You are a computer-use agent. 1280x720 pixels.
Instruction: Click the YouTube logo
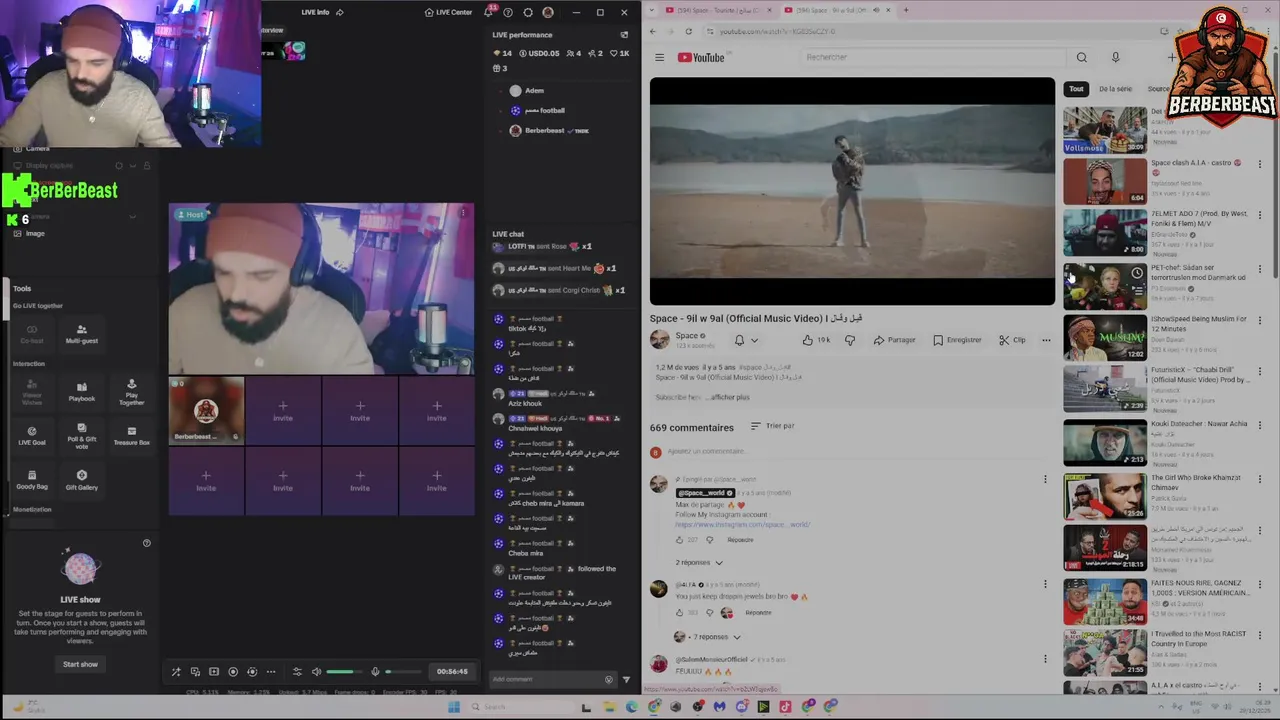[701, 57]
